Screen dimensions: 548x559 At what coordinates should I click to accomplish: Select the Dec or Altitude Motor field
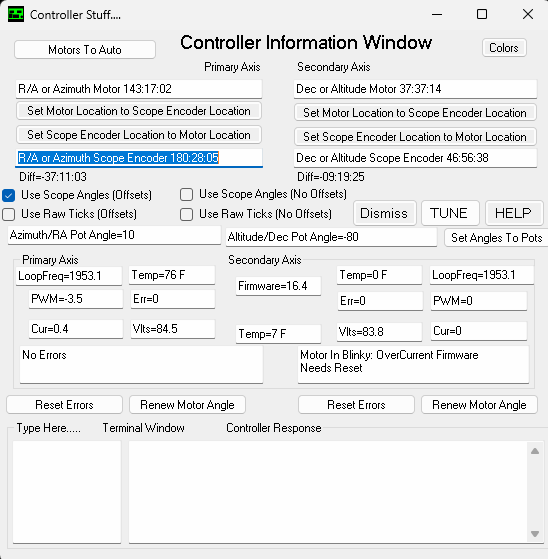point(415,89)
